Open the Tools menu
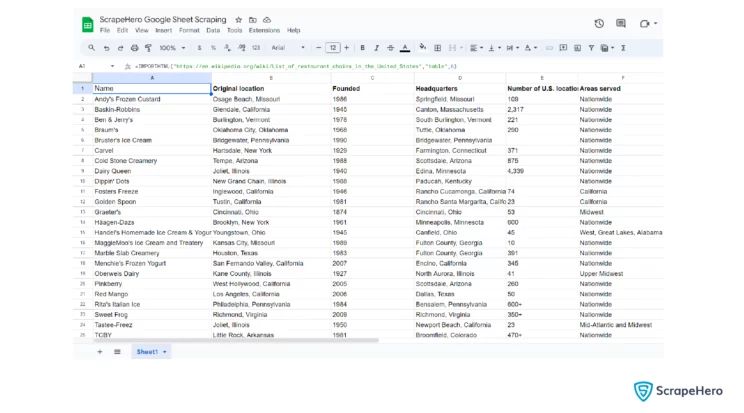 (x=234, y=30)
